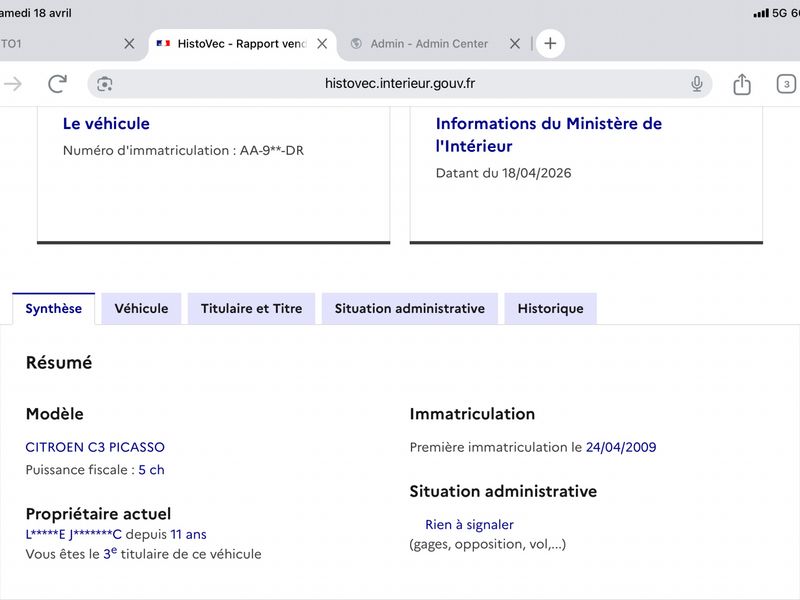Open the Titulaire et Titre tab
Viewport: 800px width, 600px height.
(251, 308)
